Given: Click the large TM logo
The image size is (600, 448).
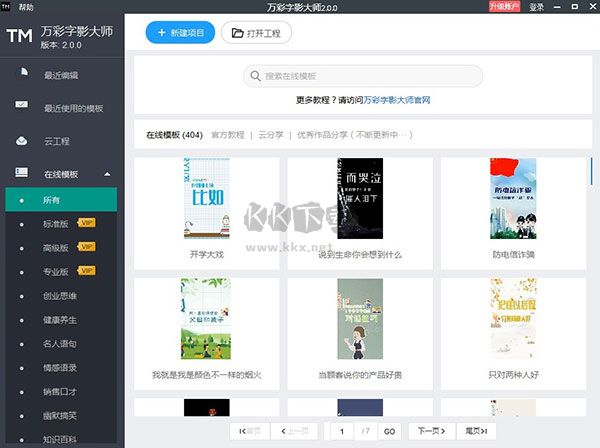Looking at the screenshot, I should coord(20,36).
